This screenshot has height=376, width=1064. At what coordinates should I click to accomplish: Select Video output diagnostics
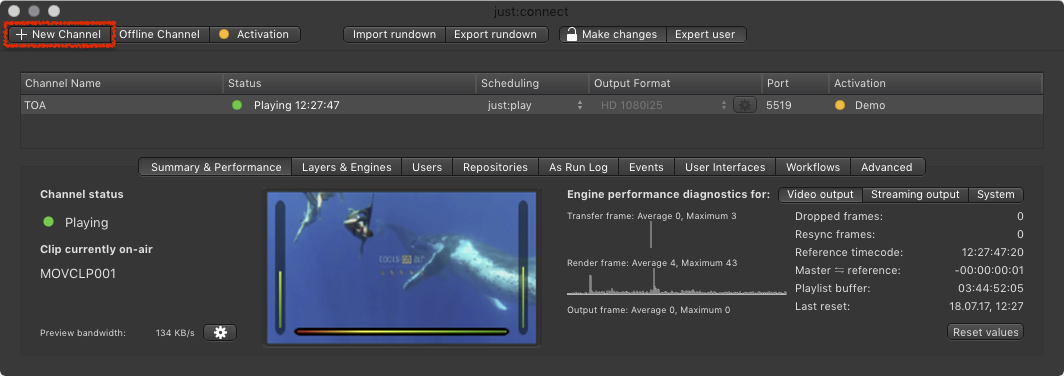tap(820, 195)
